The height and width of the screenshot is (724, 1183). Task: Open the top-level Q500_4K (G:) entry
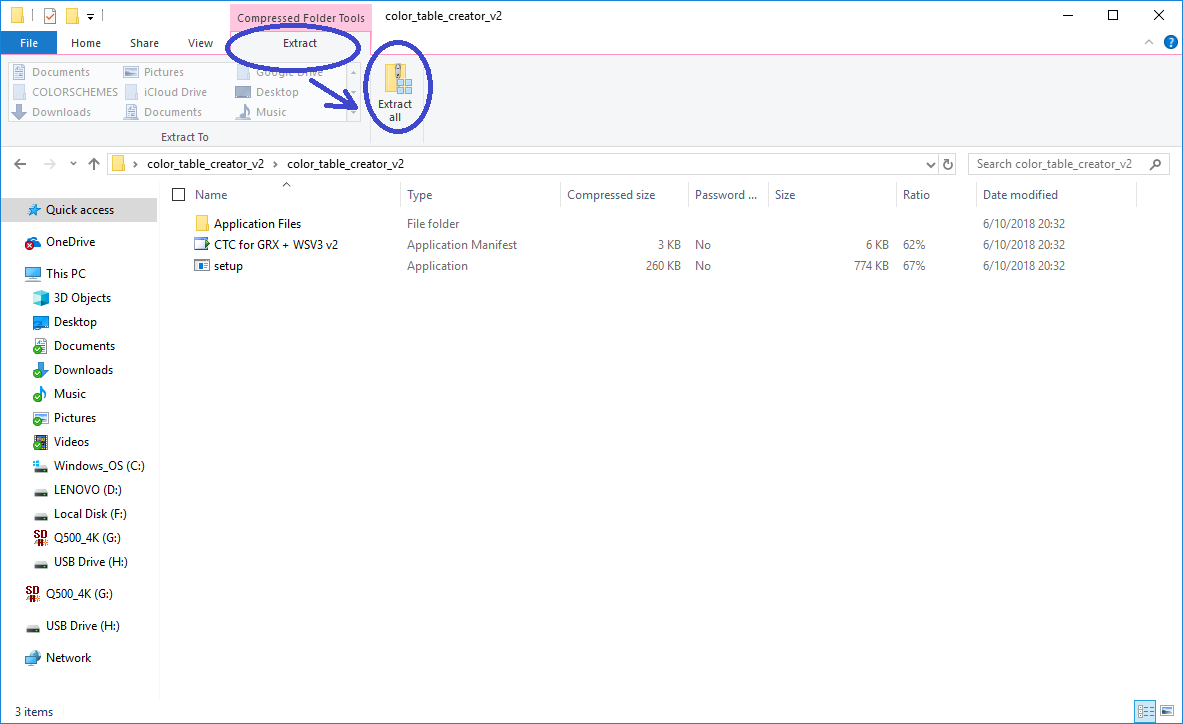(x=78, y=594)
